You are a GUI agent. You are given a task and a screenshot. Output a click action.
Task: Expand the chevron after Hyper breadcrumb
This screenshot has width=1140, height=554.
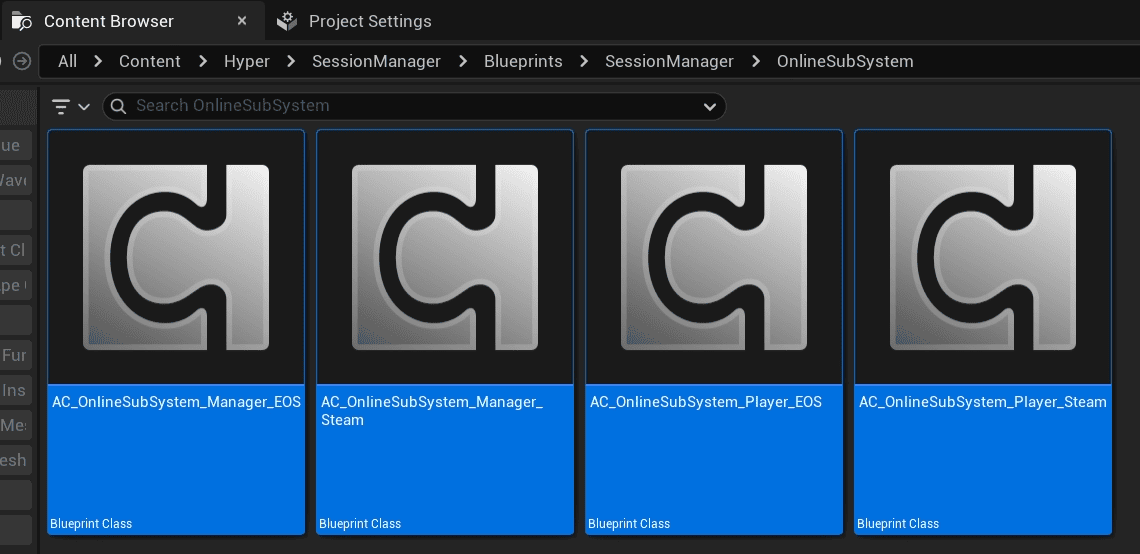(x=292, y=61)
